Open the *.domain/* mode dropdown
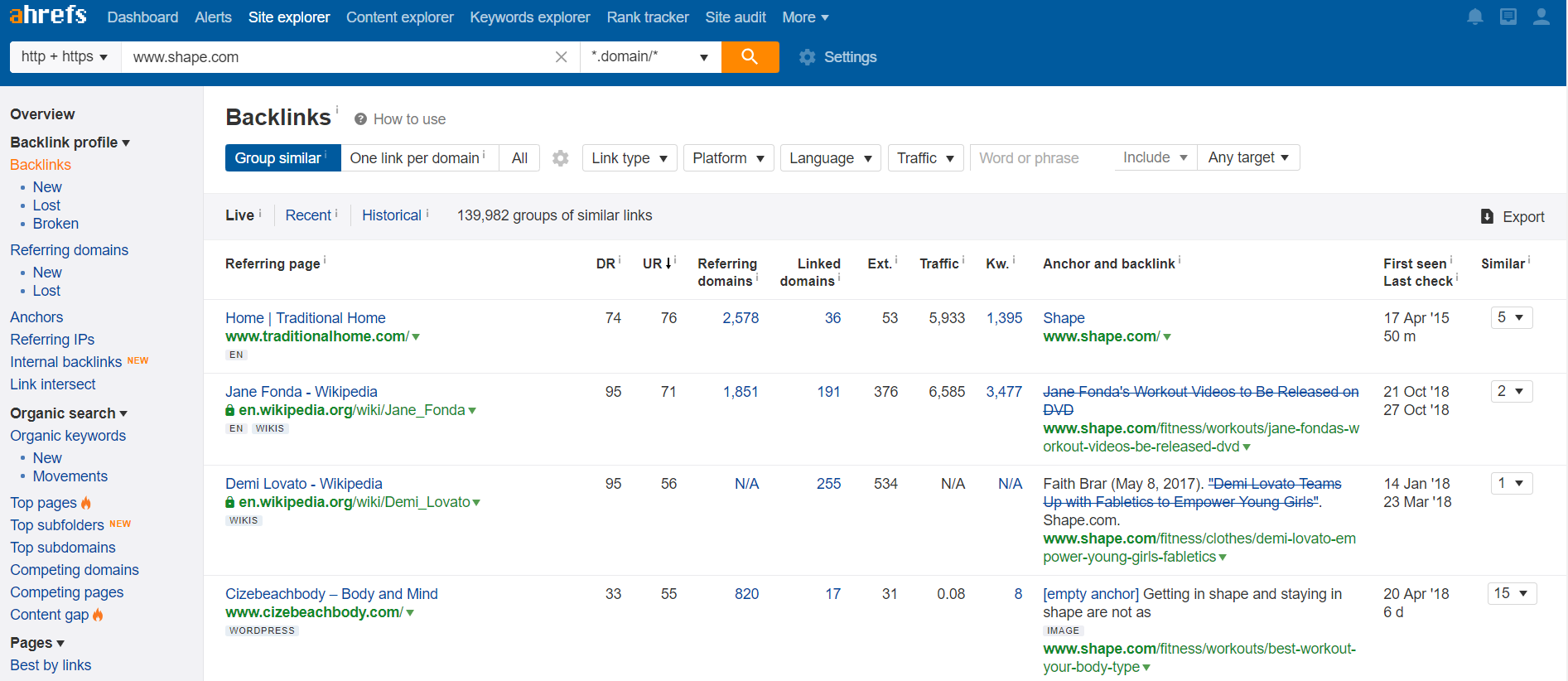This screenshot has width=1568, height=681. 650,57
